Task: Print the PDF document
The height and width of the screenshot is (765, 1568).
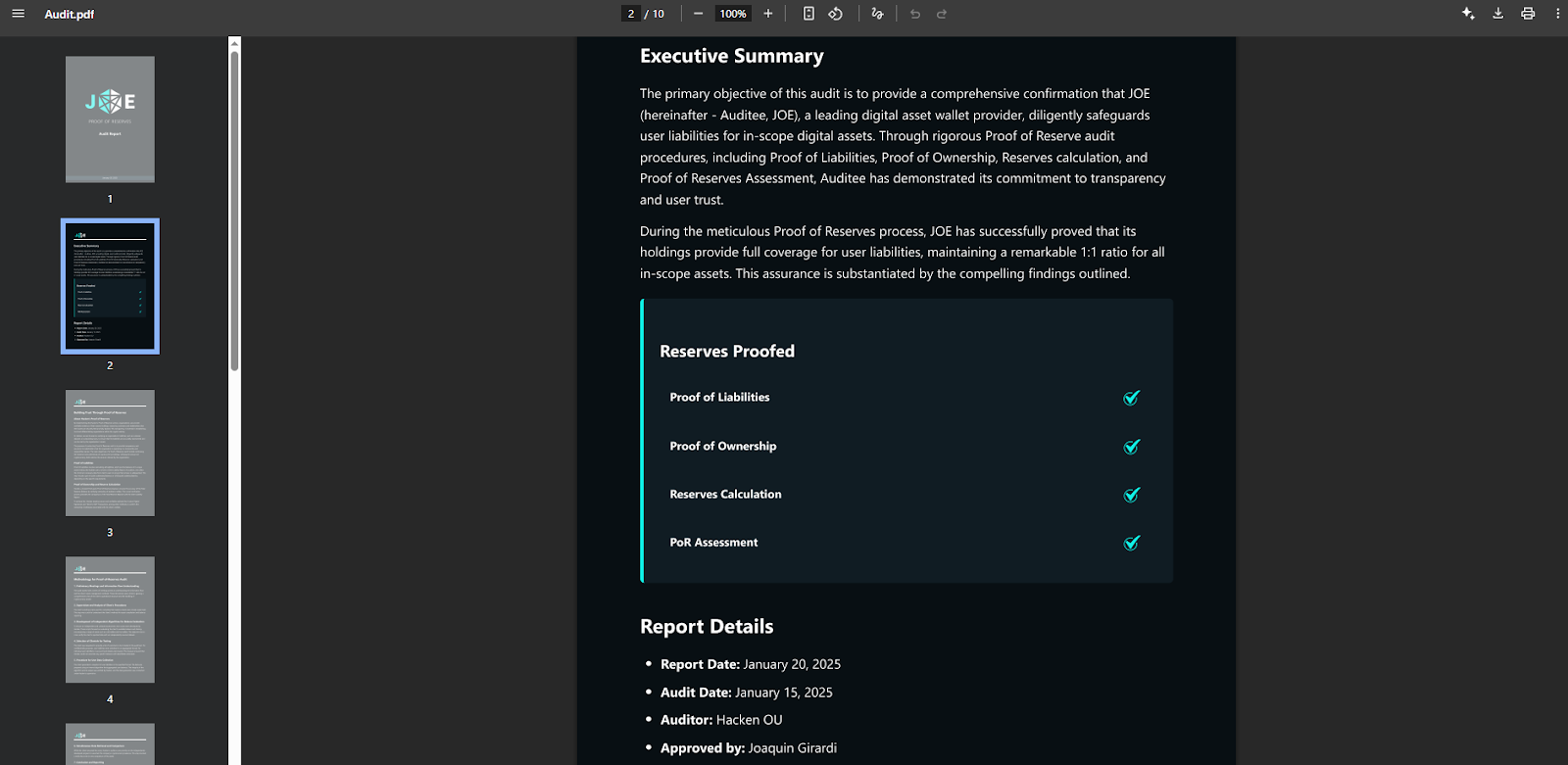Action: coord(1528,14)
